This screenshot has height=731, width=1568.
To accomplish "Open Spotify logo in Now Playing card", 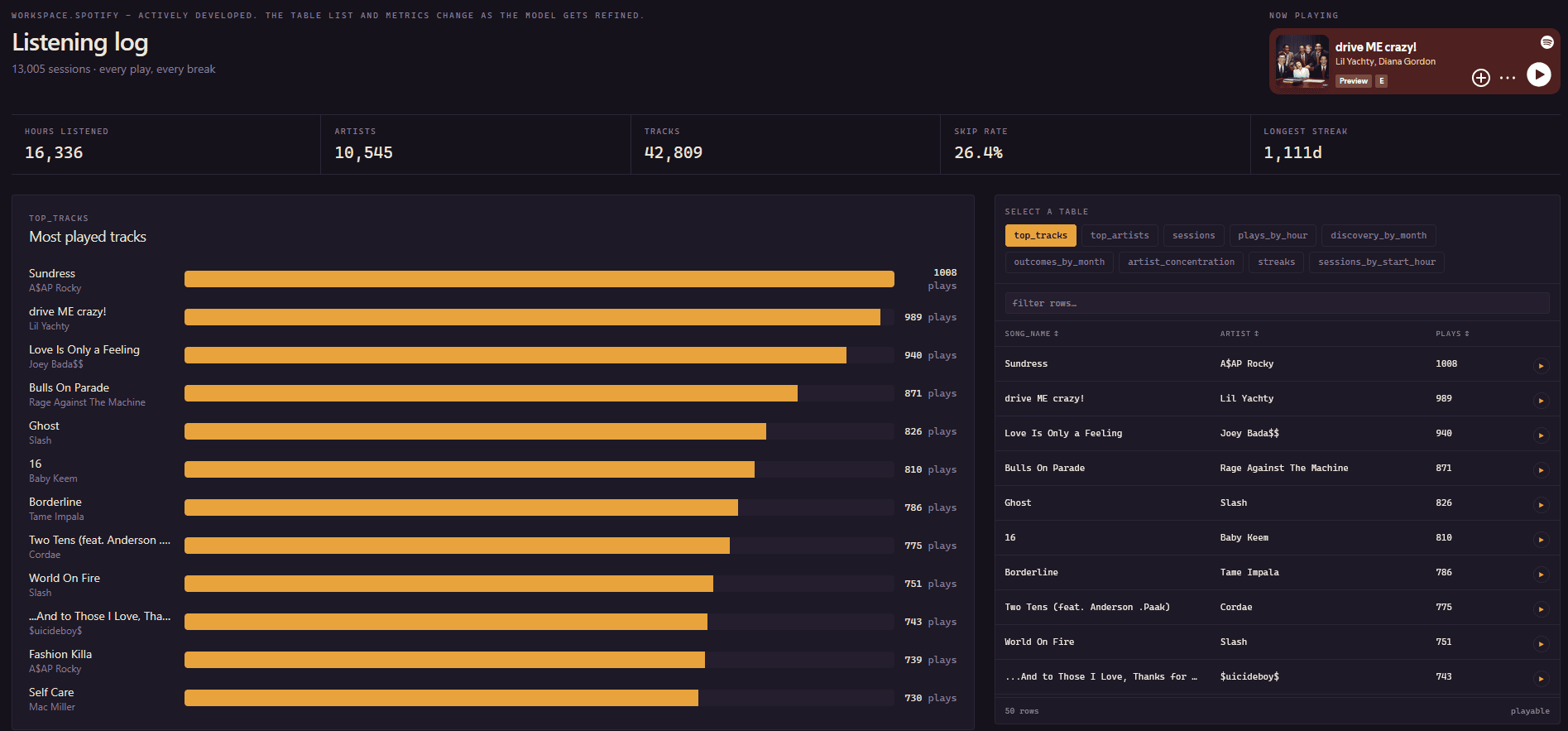I will click(1546, 42).
